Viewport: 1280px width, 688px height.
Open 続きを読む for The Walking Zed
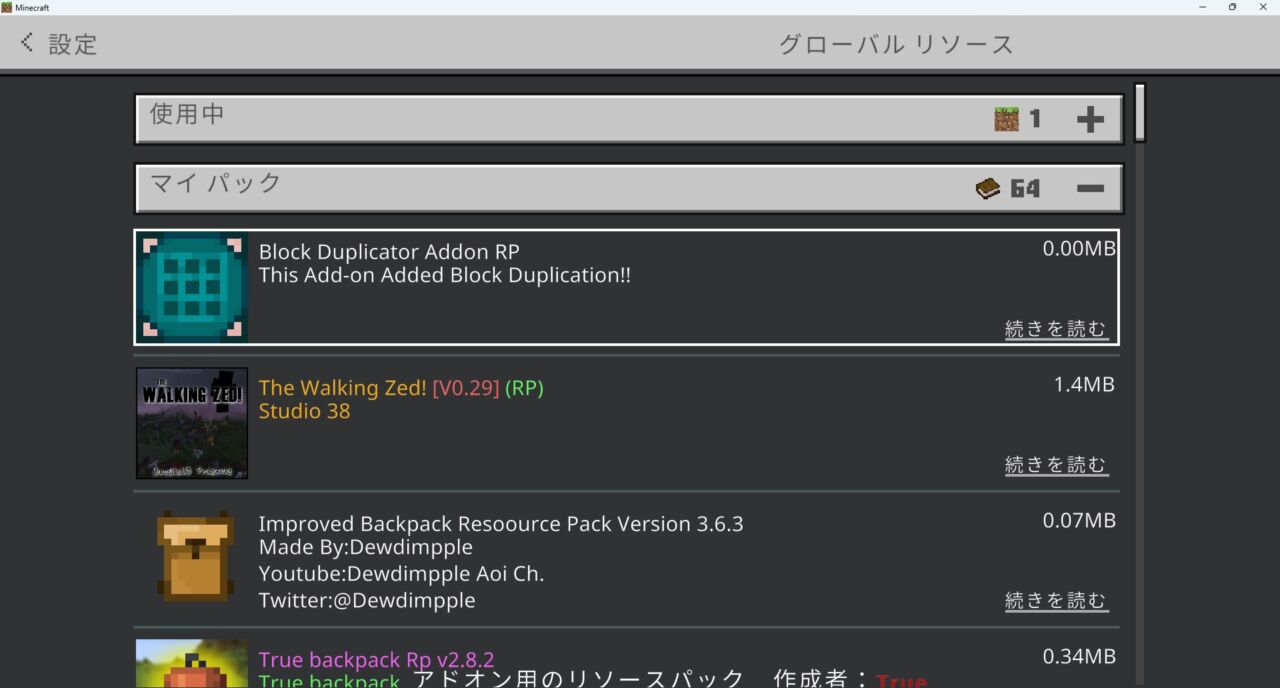pos(1056,465)
